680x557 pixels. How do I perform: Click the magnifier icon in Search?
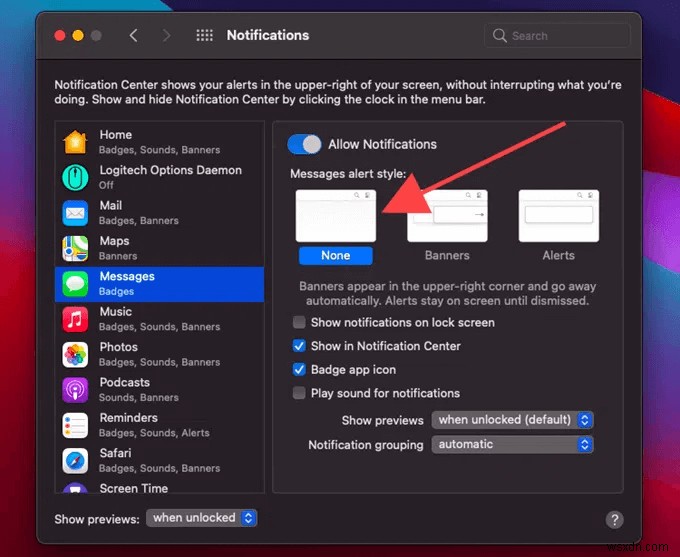500,36
